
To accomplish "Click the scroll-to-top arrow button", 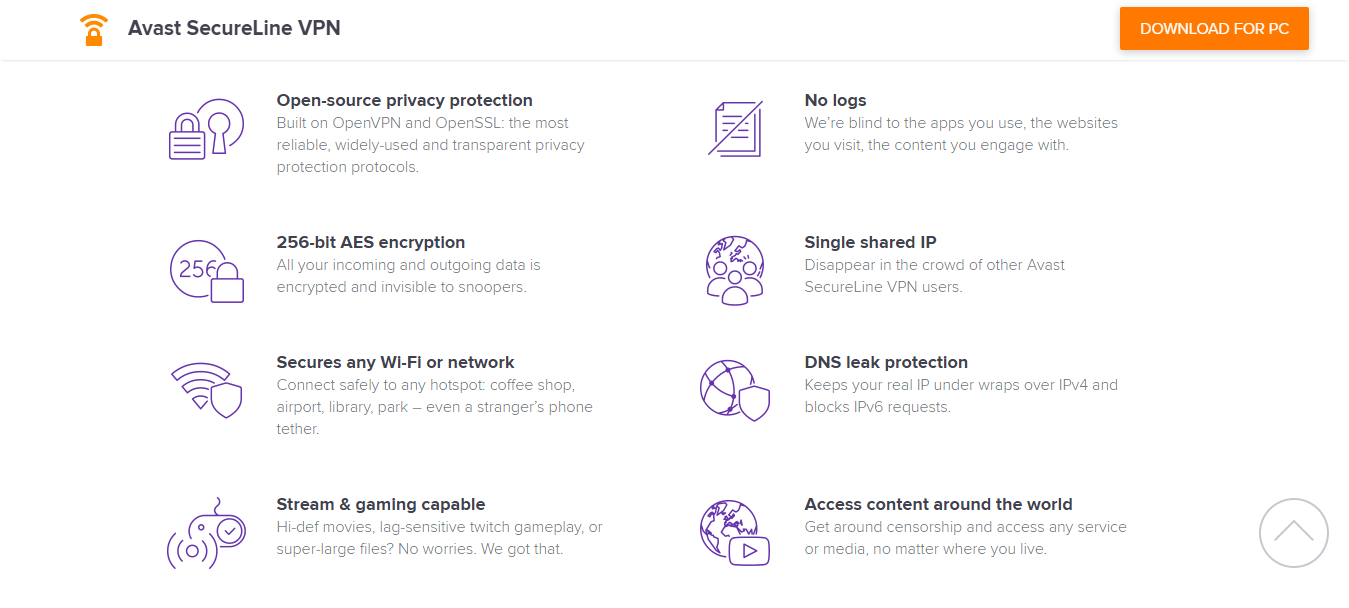I will [x=1293, y=533].
